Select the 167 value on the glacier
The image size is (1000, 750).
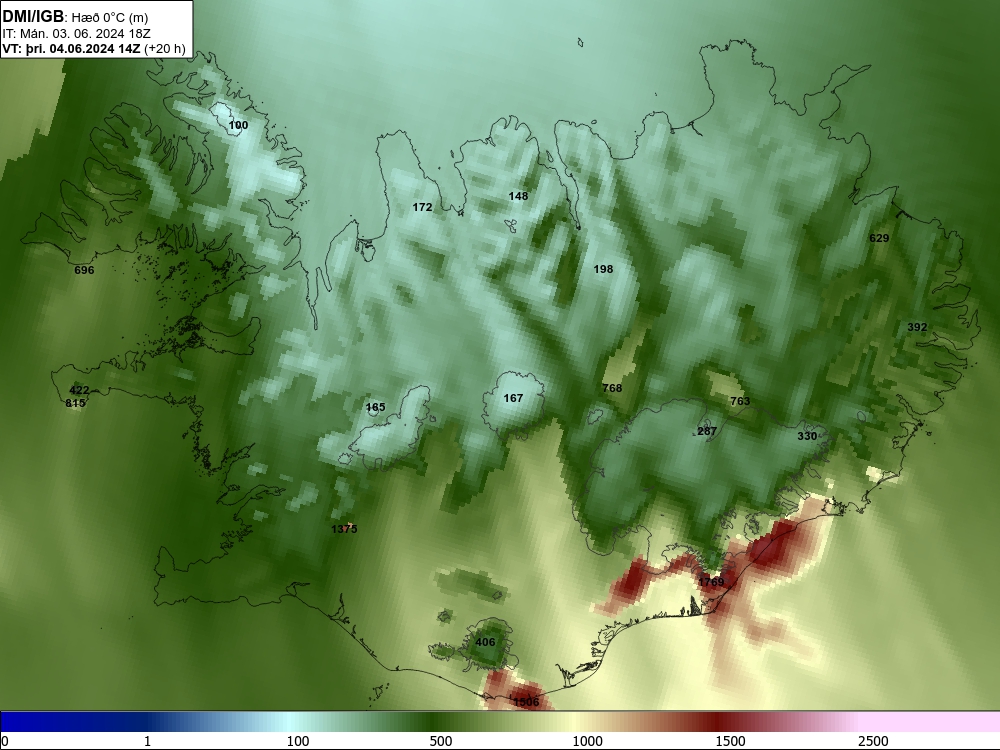(x=513, y=398)
